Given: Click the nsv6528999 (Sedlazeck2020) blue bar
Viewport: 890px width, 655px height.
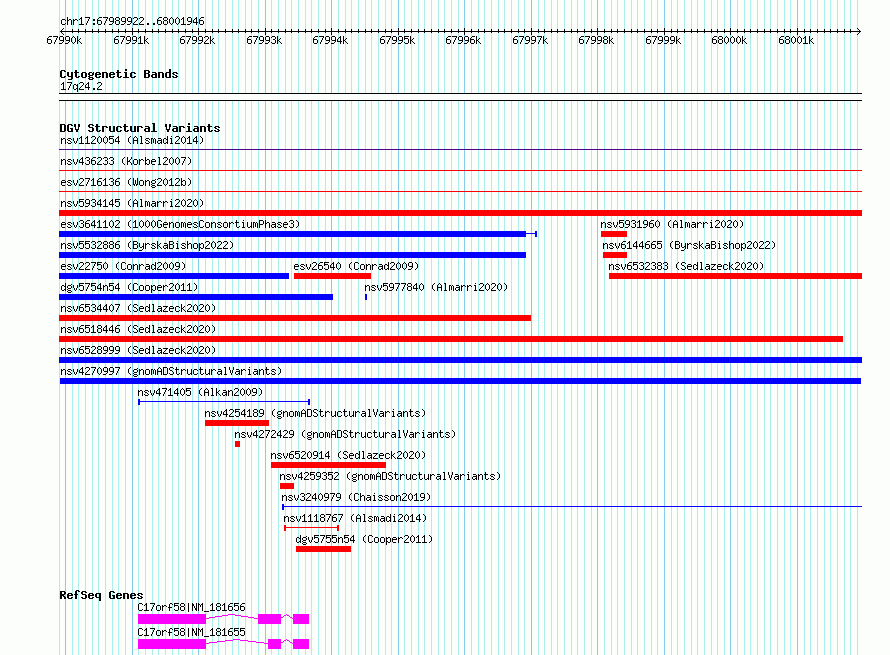Looking at the screenshot, I should coord(460,360).
